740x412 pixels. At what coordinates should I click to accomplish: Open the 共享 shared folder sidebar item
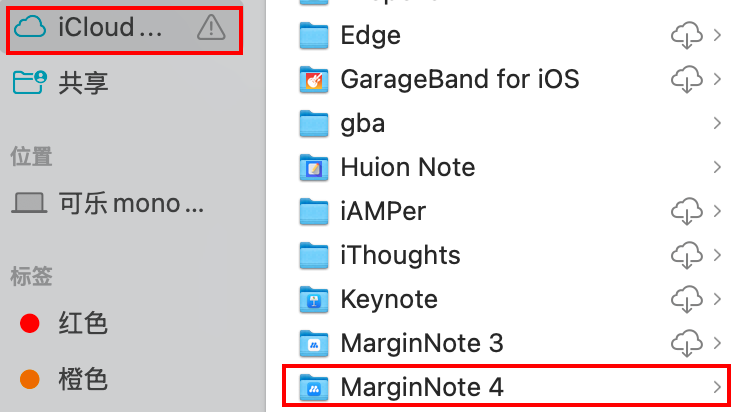click(60, 83)
